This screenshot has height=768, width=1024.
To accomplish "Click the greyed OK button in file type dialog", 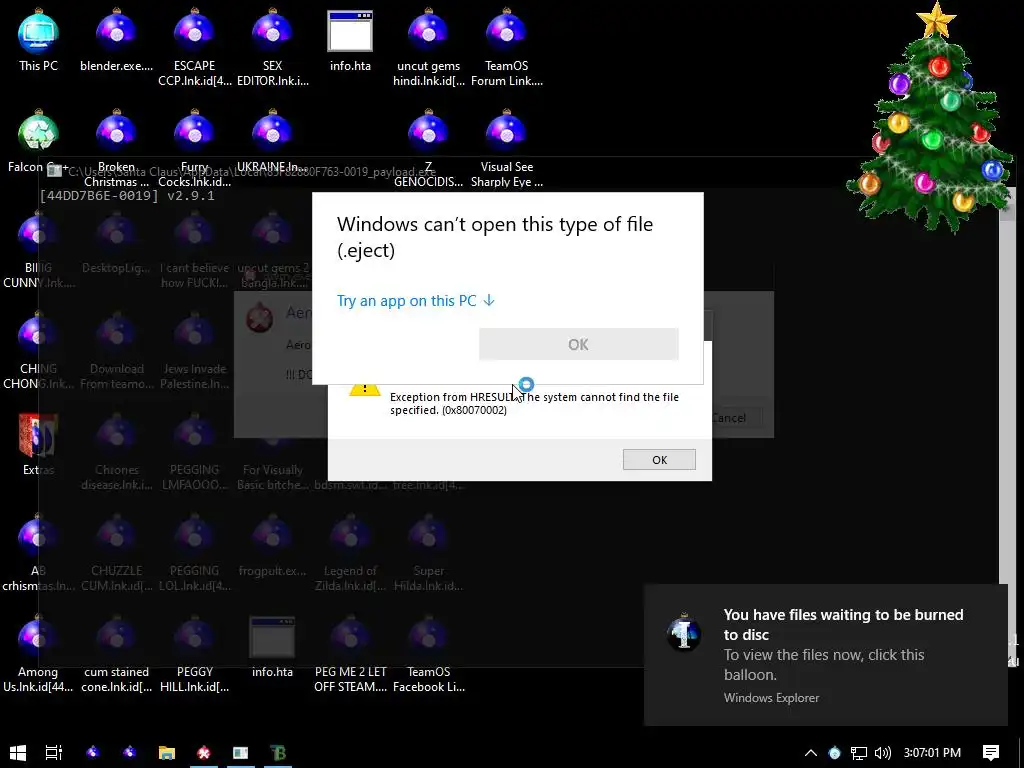I will coord(579,344).
